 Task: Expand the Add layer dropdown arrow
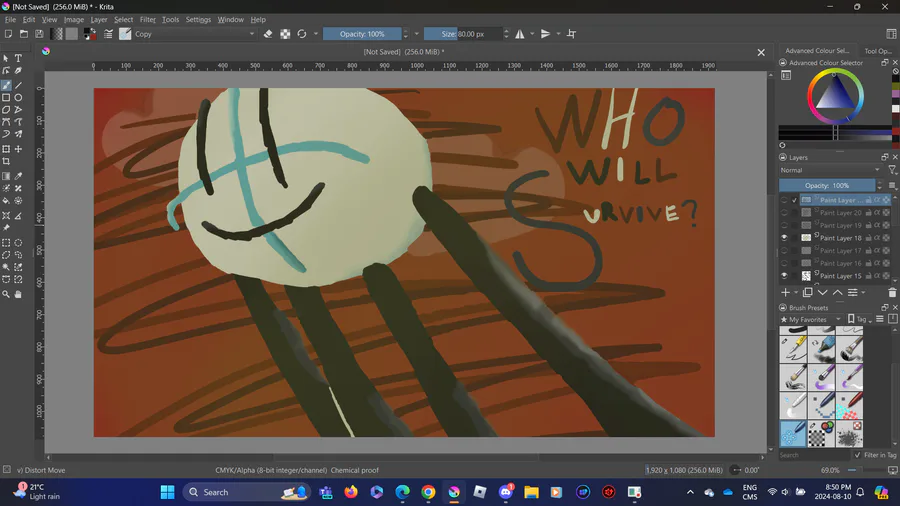796,293
